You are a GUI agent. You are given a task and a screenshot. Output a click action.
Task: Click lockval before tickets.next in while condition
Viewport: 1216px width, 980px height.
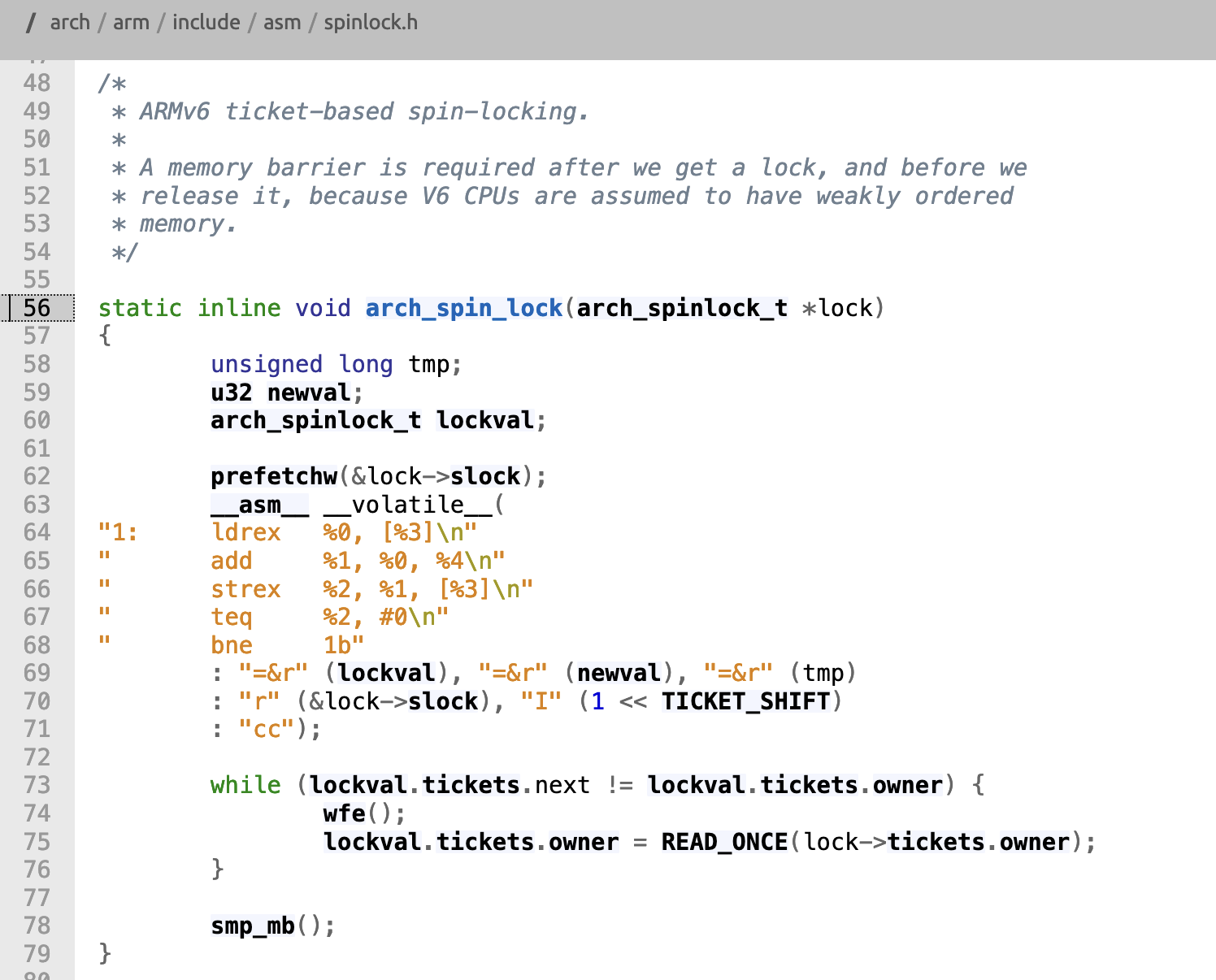[x=358, y=785]
